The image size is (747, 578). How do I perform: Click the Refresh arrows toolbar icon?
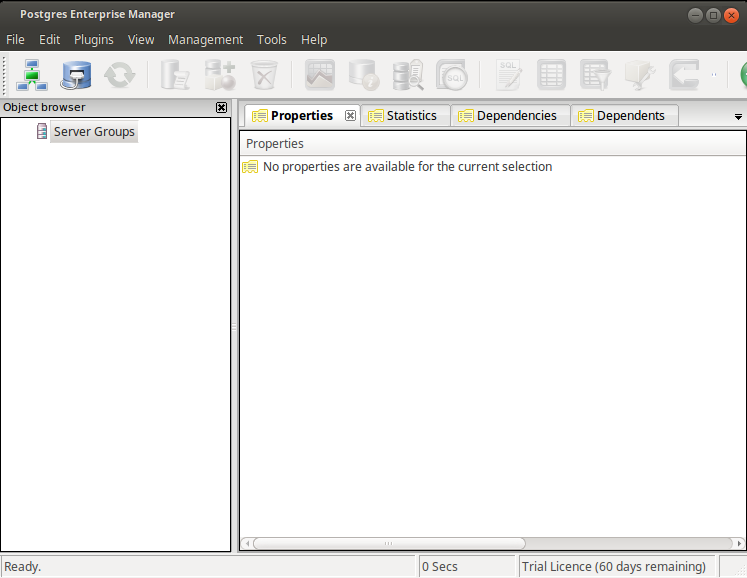[x=120, y=75]
